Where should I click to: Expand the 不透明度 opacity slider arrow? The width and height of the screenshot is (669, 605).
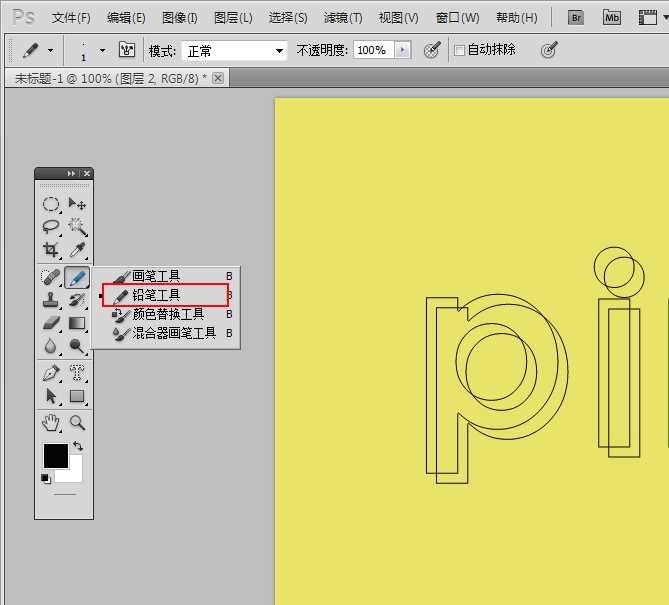pos(402,50)
